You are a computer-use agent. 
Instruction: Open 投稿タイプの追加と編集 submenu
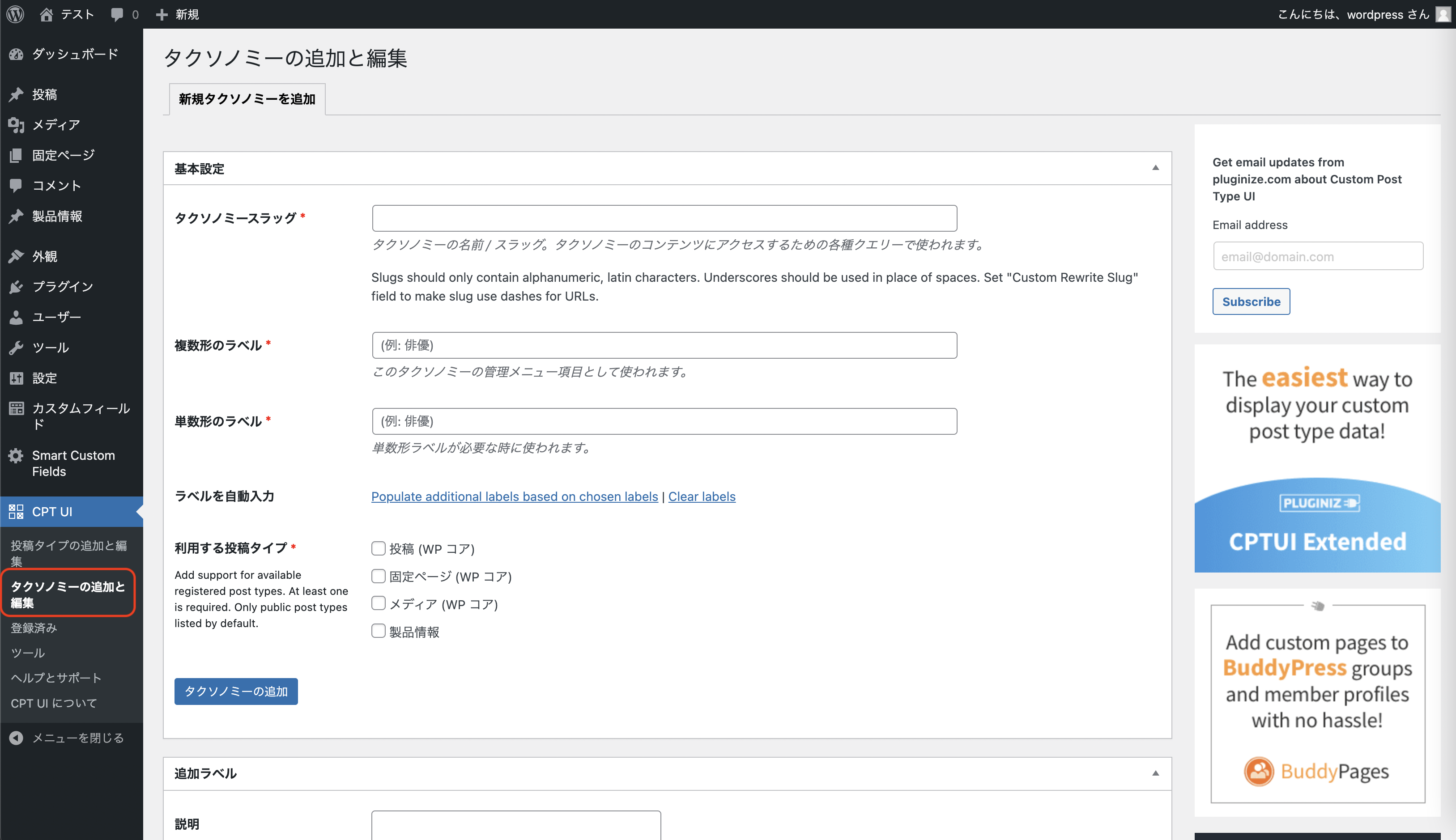pyautogui.click(x=72, y=553)
